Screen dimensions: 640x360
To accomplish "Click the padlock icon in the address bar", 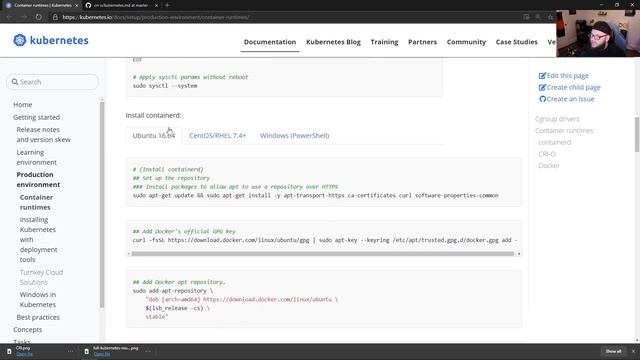I will (x=55, y=17).
